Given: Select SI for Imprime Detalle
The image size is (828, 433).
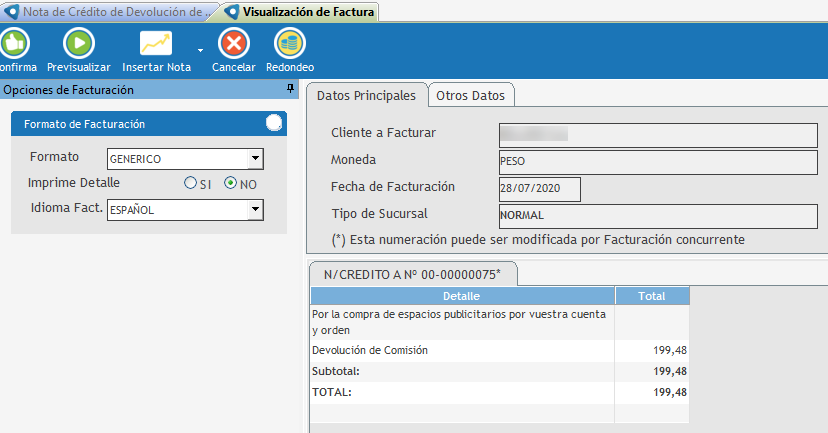Looking at the screenshot, I should pyautogui.click(x=190, y=183).
